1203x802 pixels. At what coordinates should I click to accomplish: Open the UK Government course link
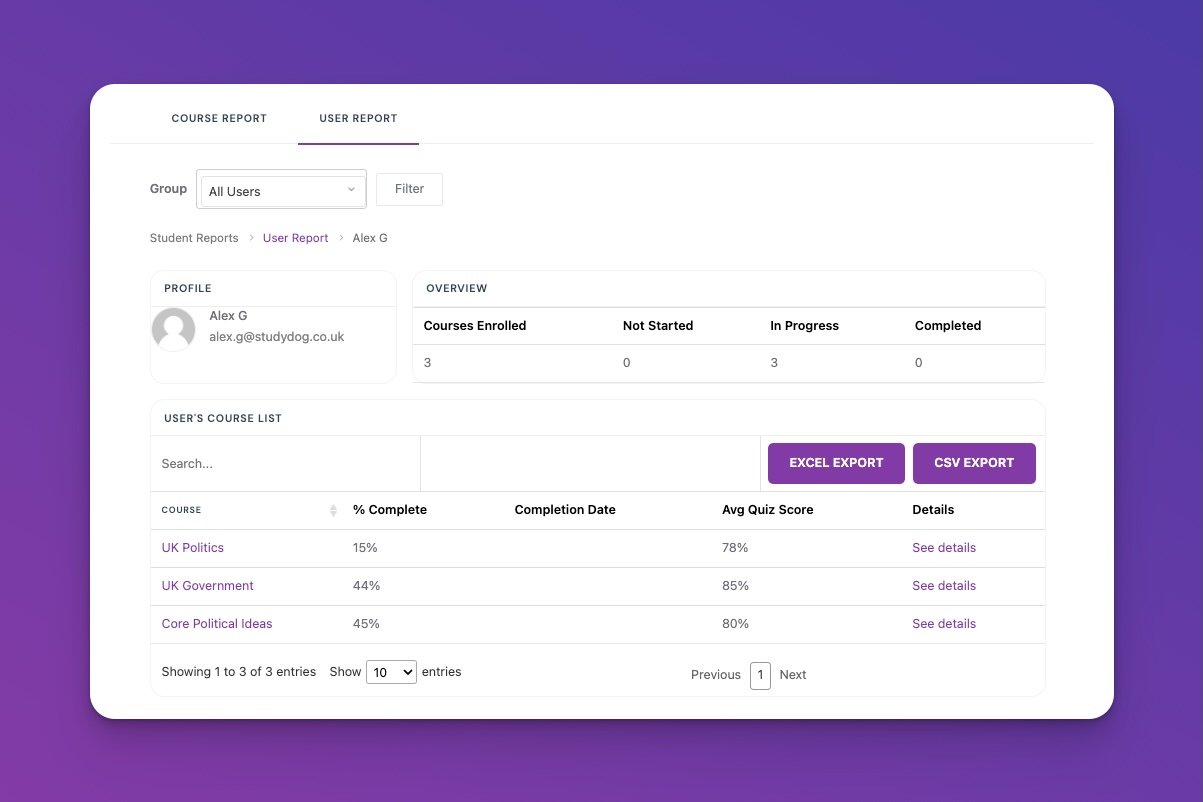(207, 586)
